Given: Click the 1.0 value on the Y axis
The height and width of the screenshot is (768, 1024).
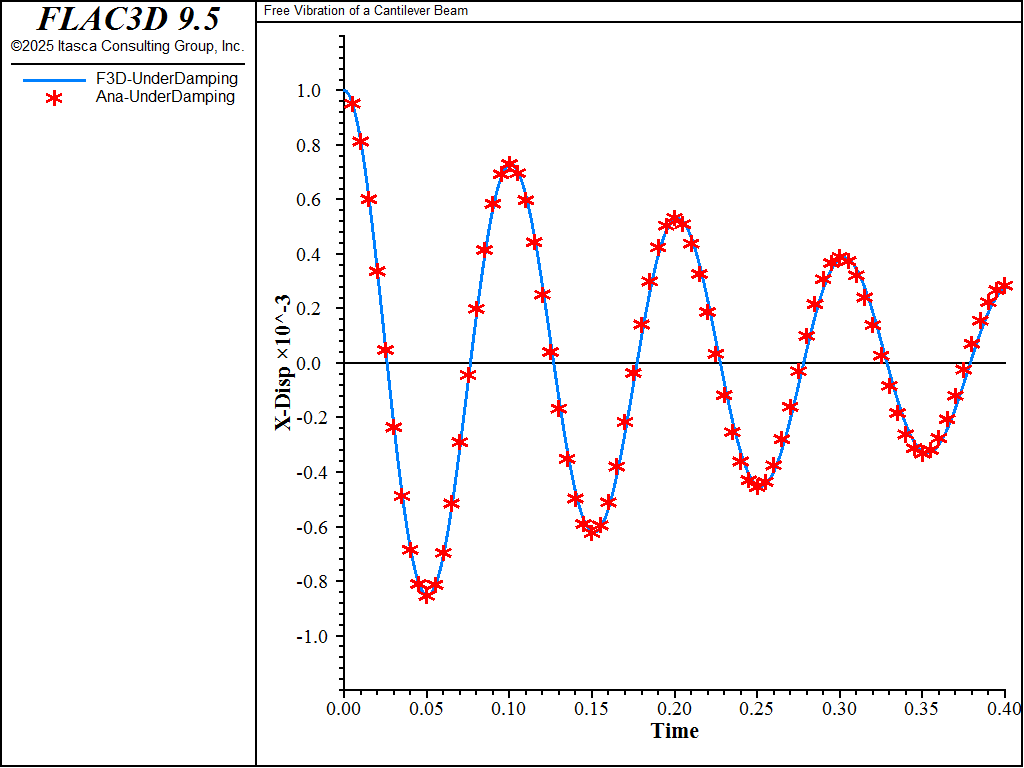Looking at the screenshot, I should coord(308,91).
